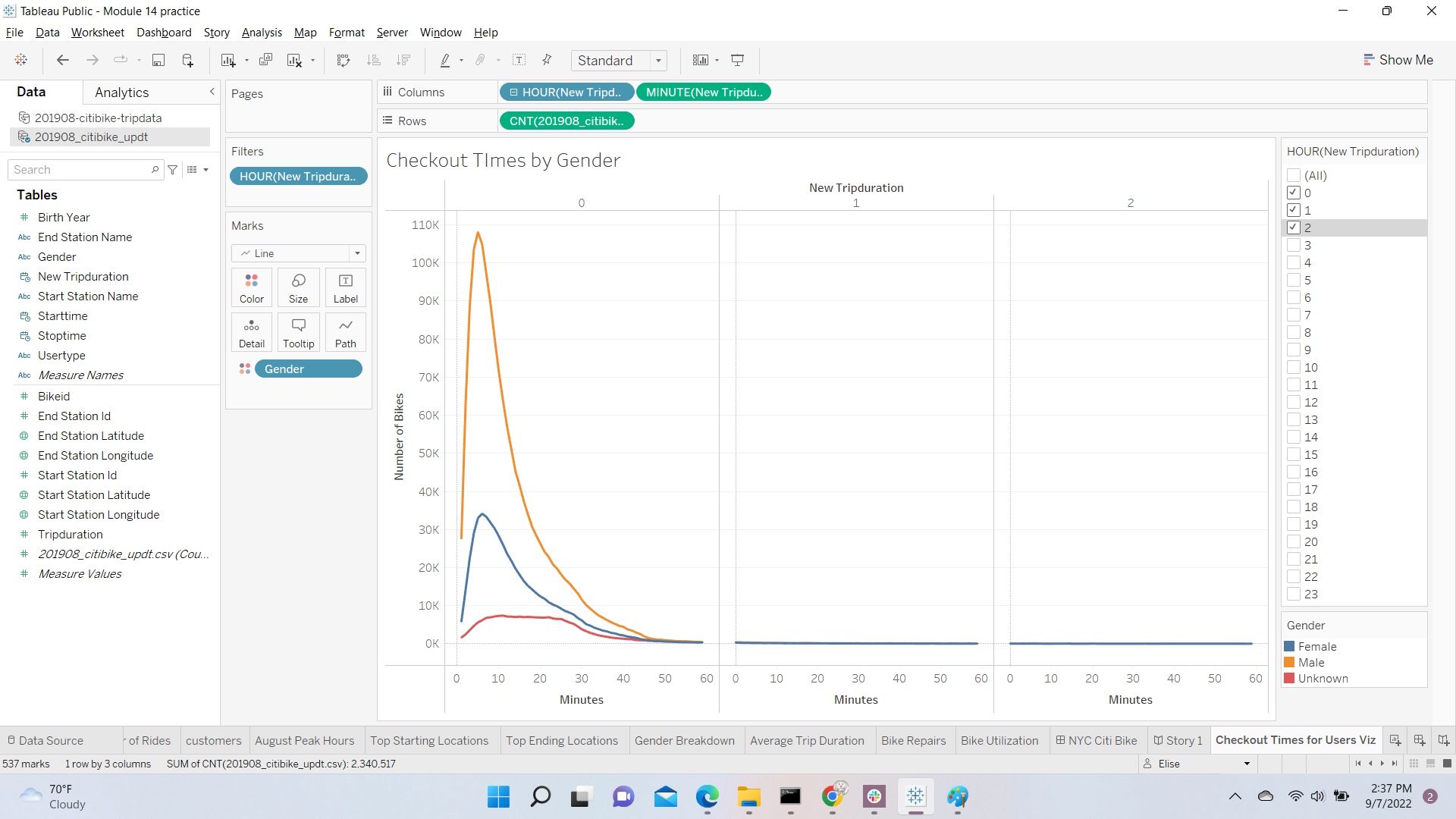
Task: Open the Analysis menu
Action: tap(262, 32)
